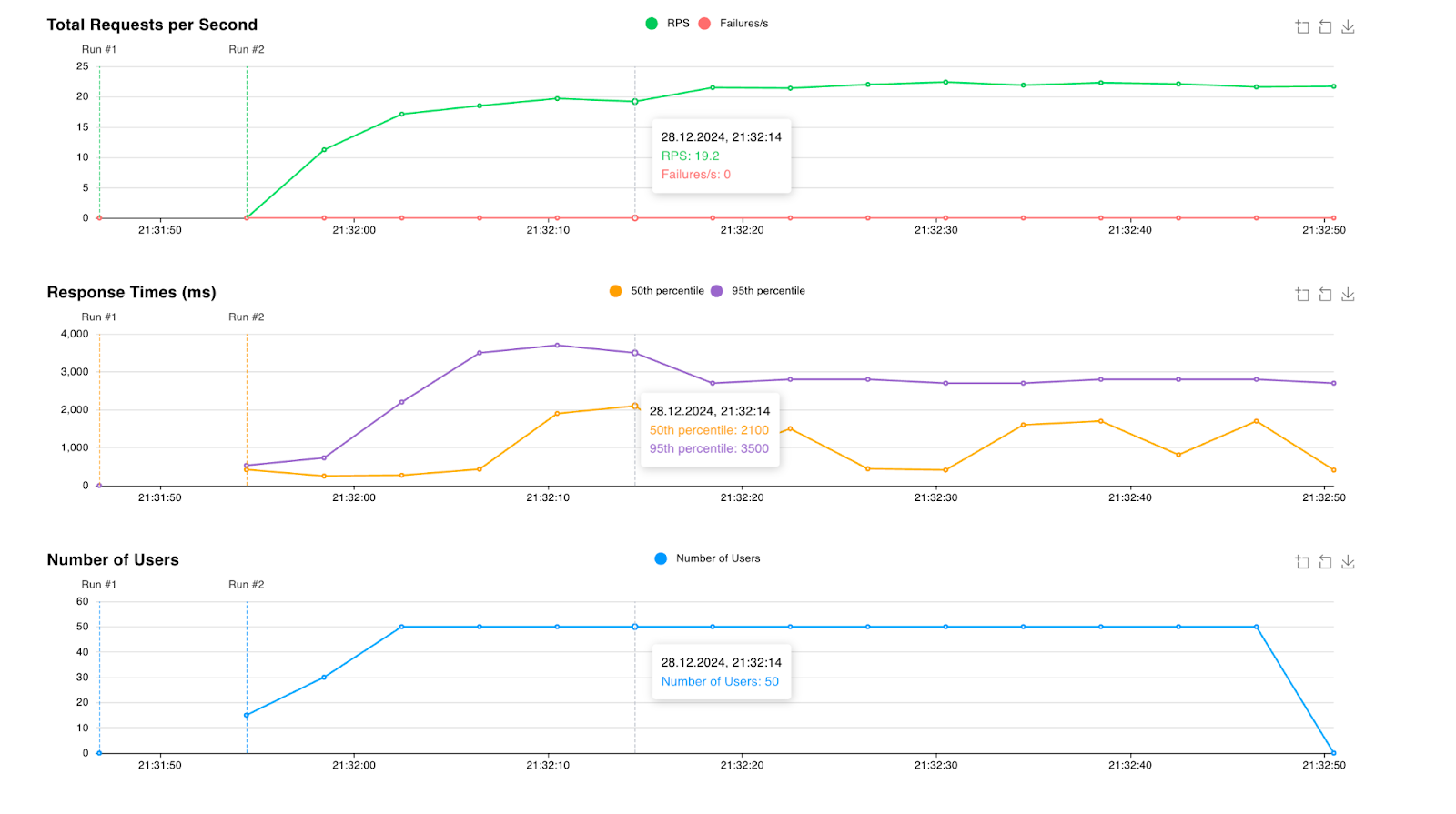This screenshot has width=1456, height=814.
Task: Download Total Requests per Second chart as image
Action: click(1348, 27)
